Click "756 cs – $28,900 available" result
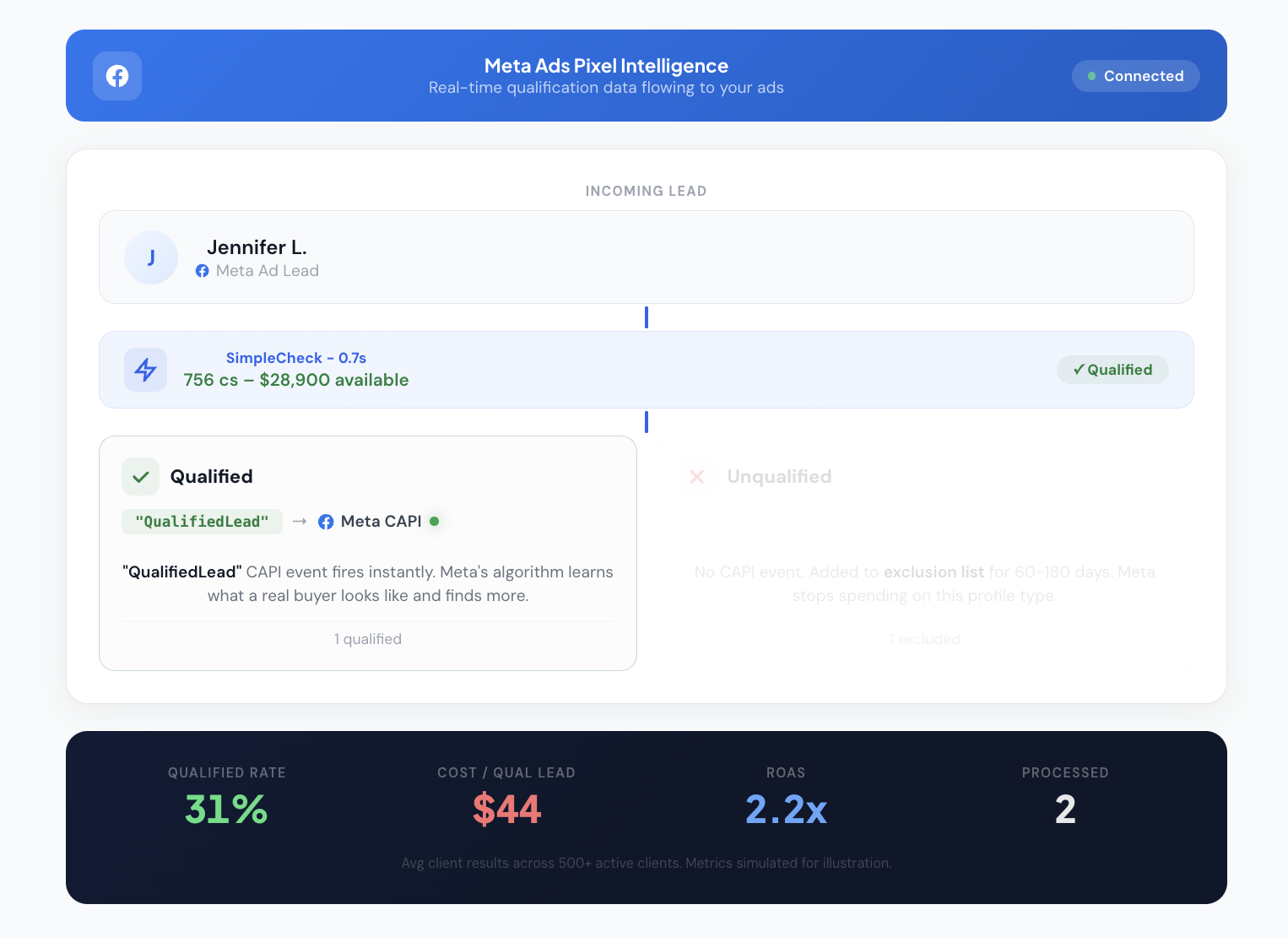Screen dimensions: 1288x937 pyautogui.click(x=296, y=380)
